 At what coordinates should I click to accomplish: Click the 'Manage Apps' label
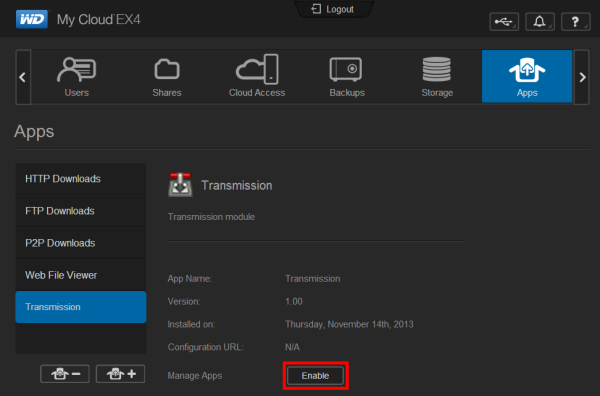[x=195, y=376]
